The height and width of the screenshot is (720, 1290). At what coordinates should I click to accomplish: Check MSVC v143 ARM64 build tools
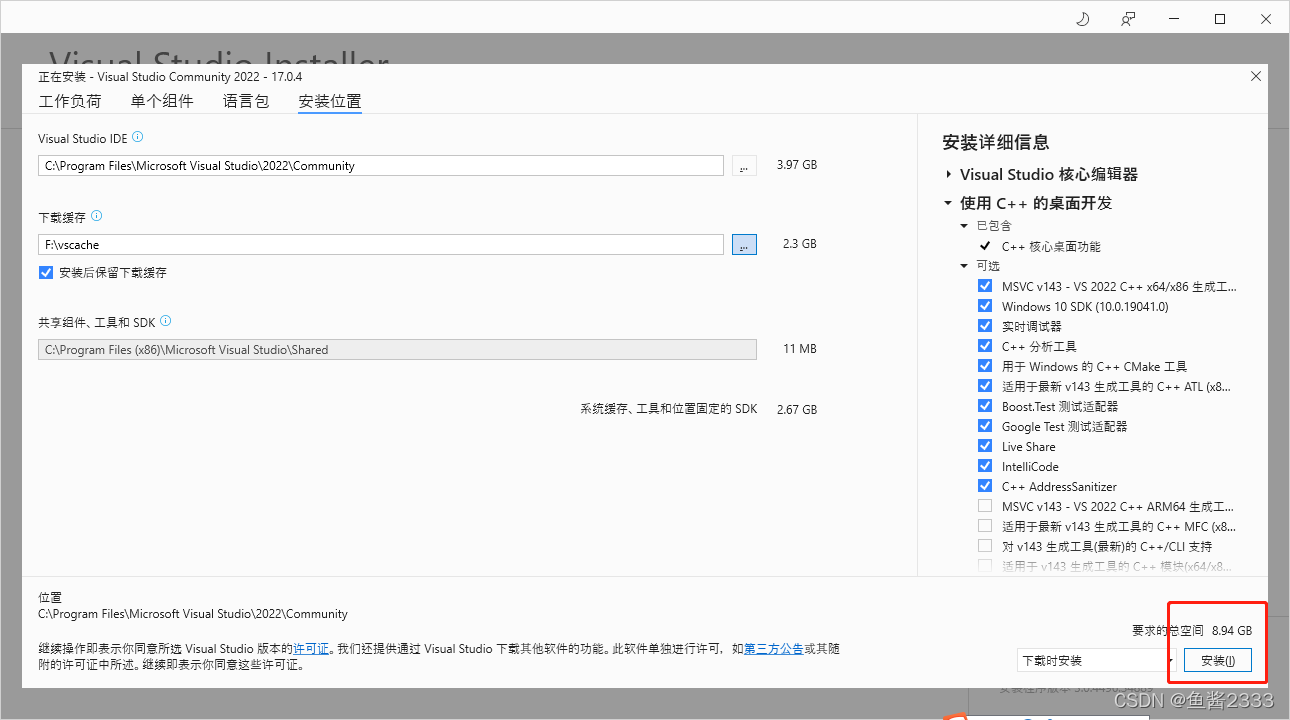click(x=985, y=506)
